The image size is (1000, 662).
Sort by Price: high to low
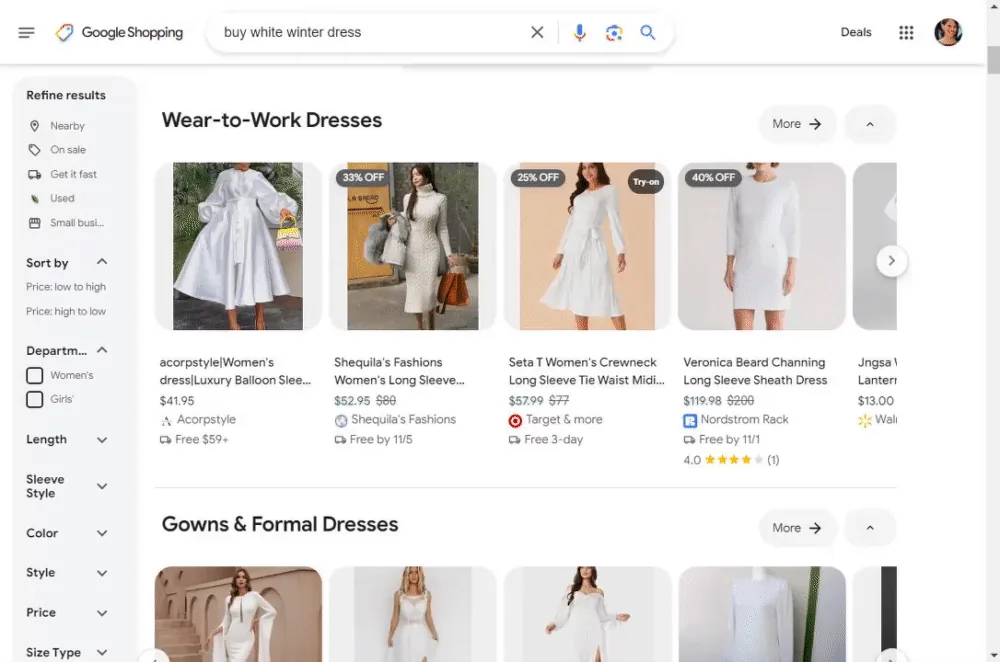point(66,311)
